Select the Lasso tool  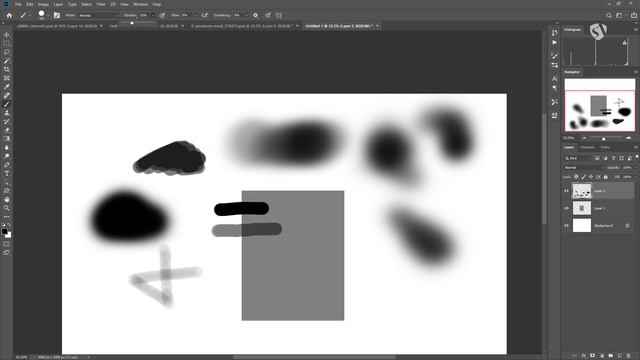point(7,52)
